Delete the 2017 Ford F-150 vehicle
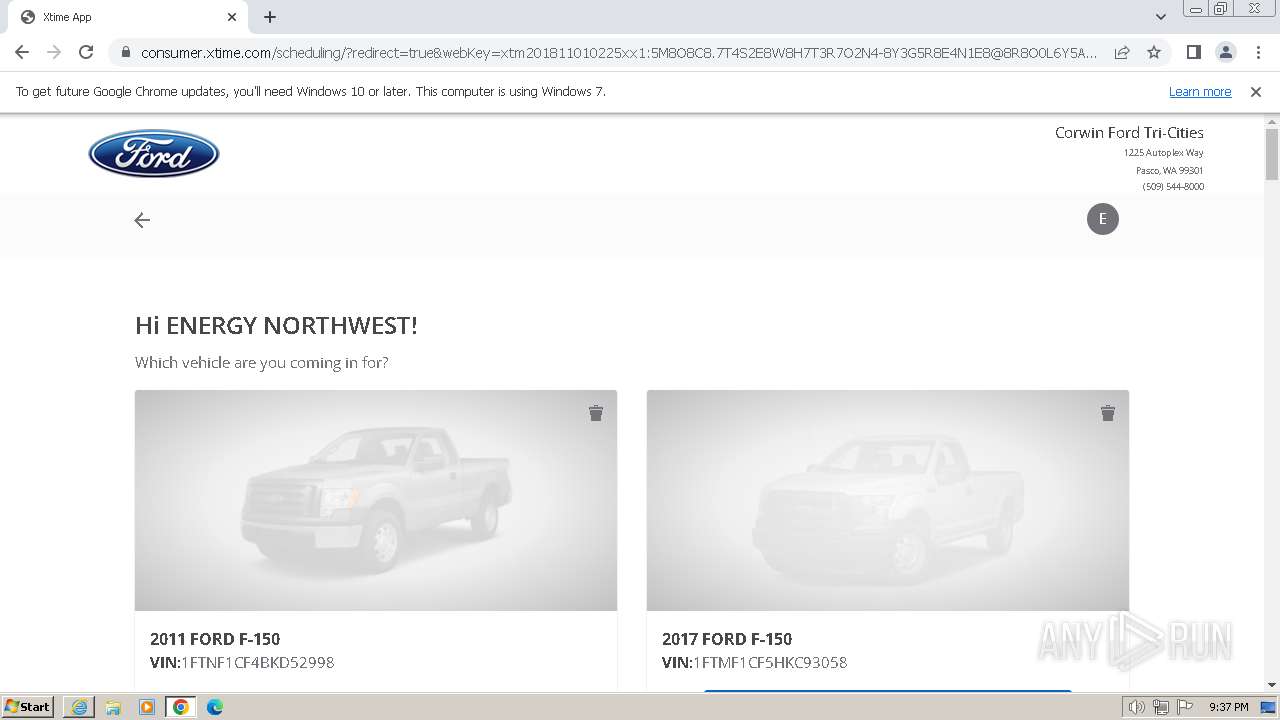 pos(1108,413)
